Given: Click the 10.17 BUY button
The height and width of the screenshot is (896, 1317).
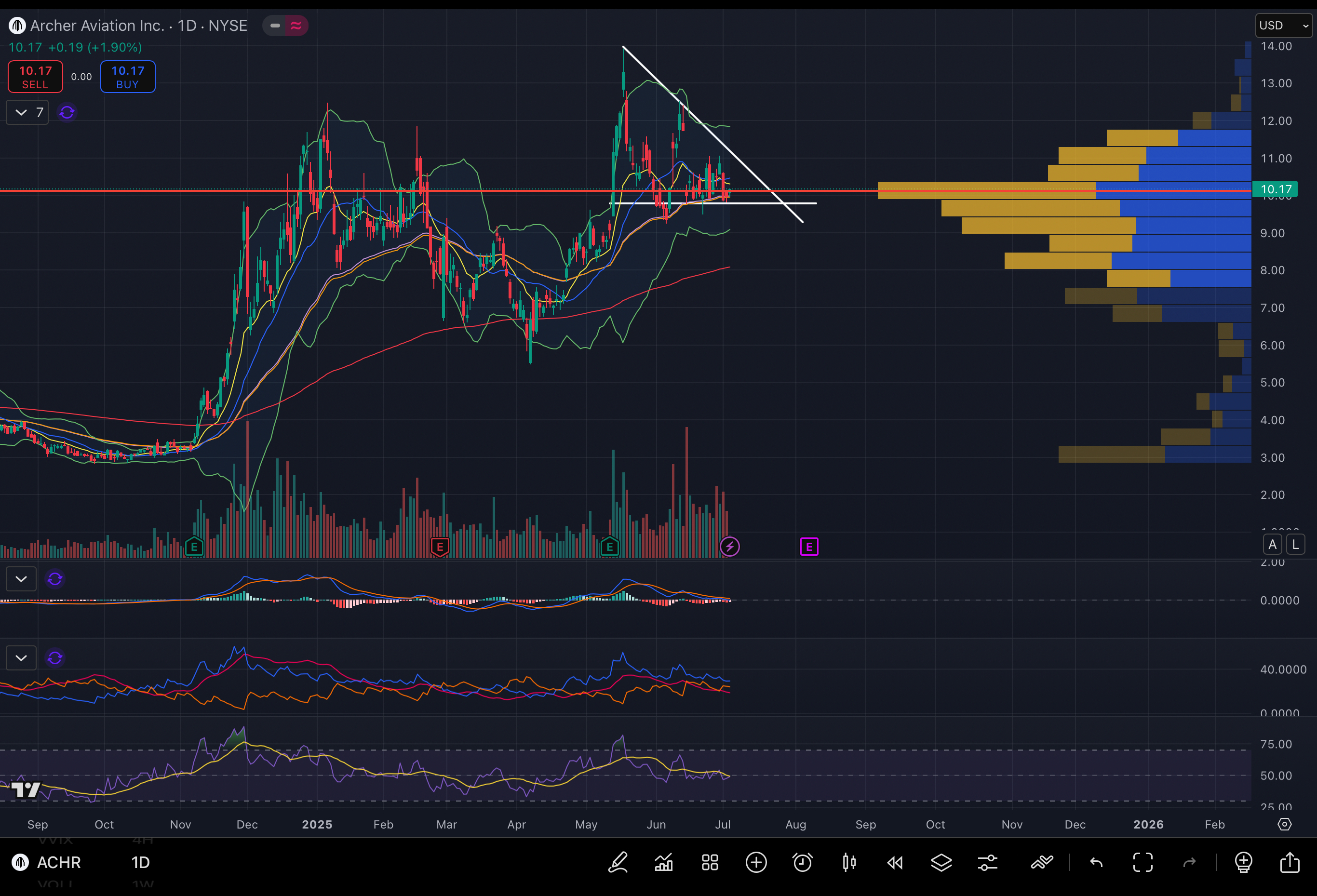Looking at the screenshot, I should click(x=128, y=77).
